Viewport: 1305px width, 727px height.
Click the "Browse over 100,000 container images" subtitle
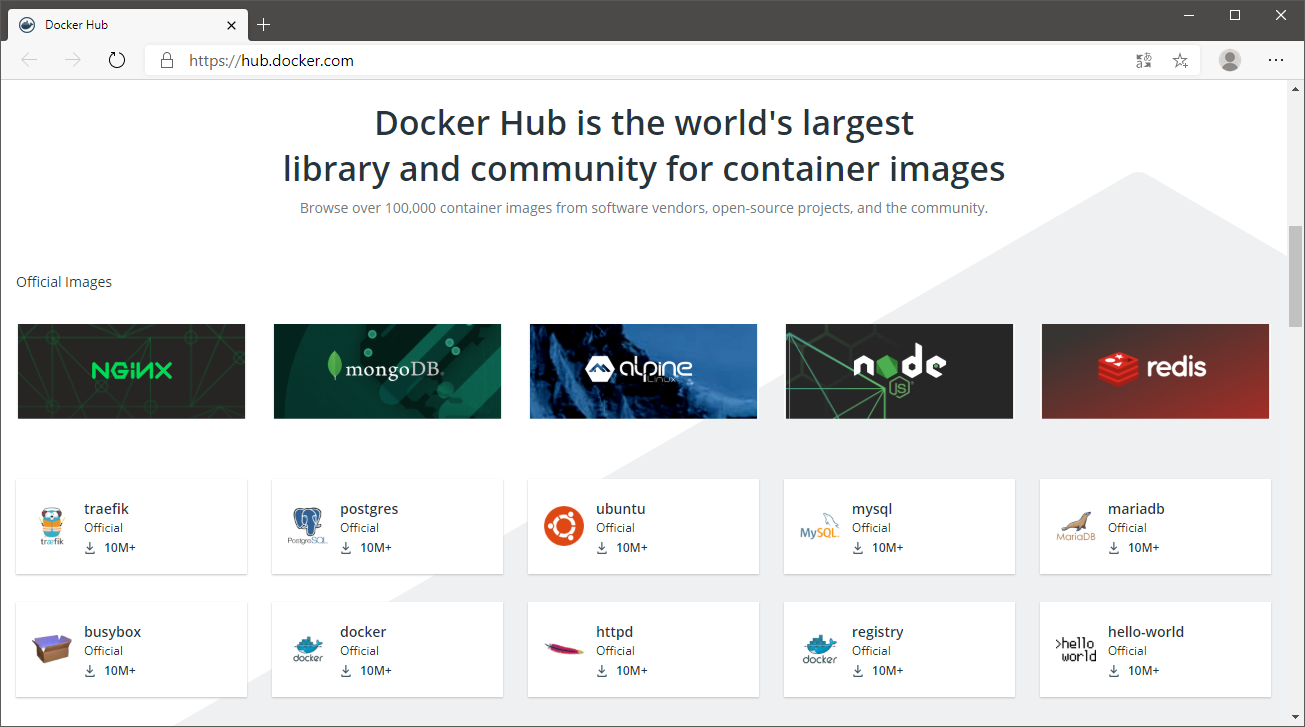(644, 208)
